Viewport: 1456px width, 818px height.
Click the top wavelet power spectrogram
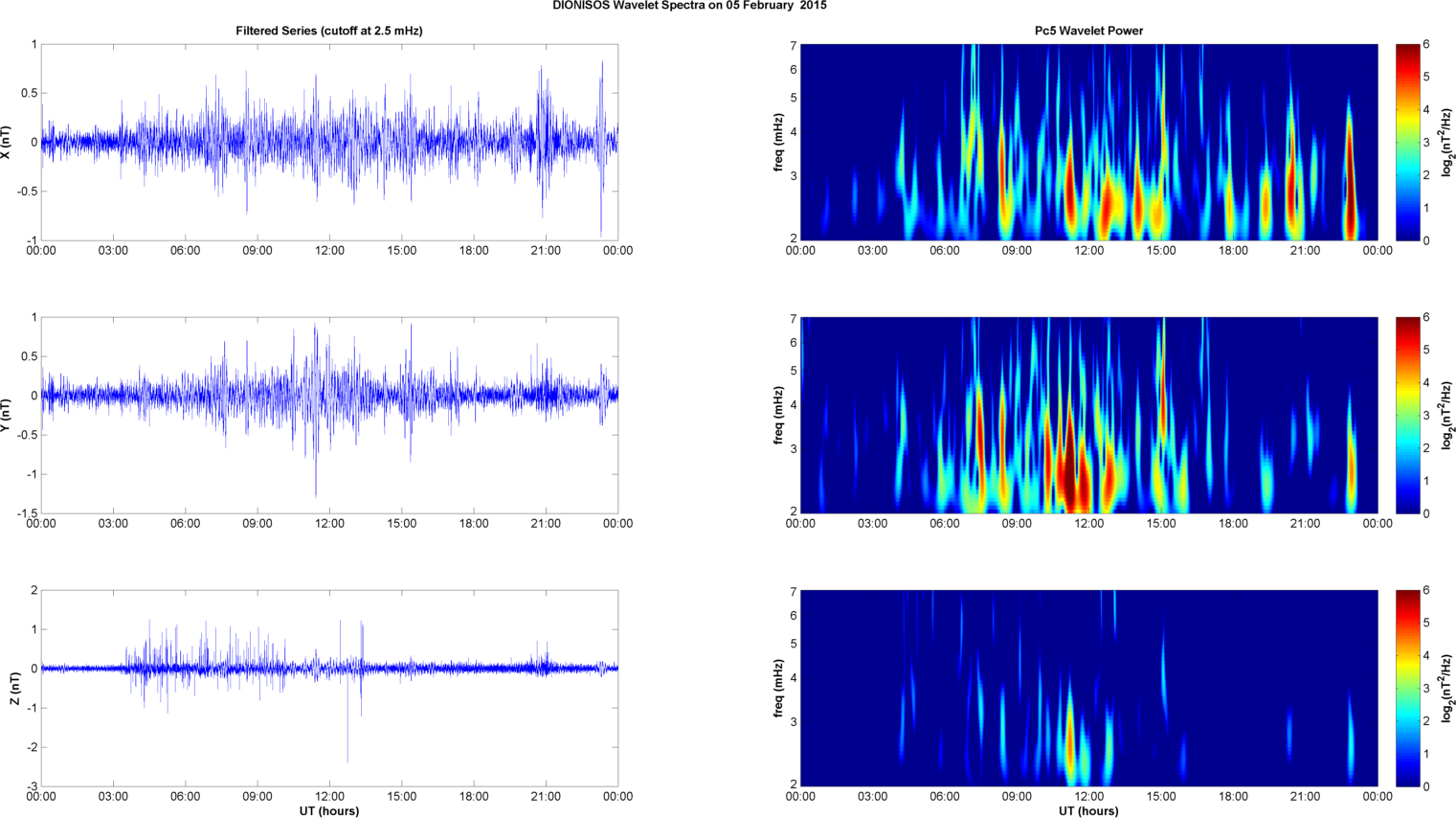click(1088, 142)
